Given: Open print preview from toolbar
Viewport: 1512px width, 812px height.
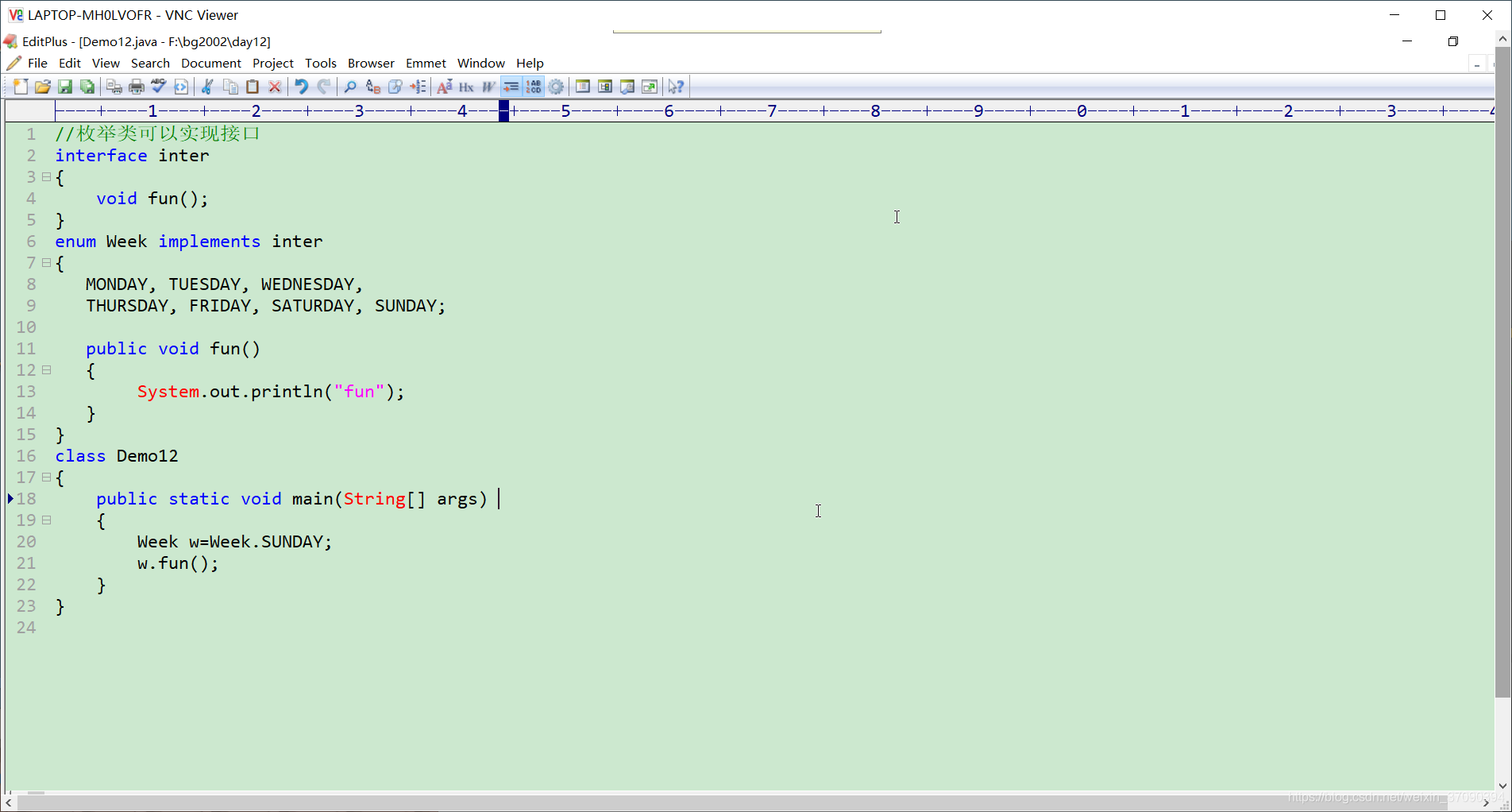Looking at the screenshot, I should (x=114, y=87).
